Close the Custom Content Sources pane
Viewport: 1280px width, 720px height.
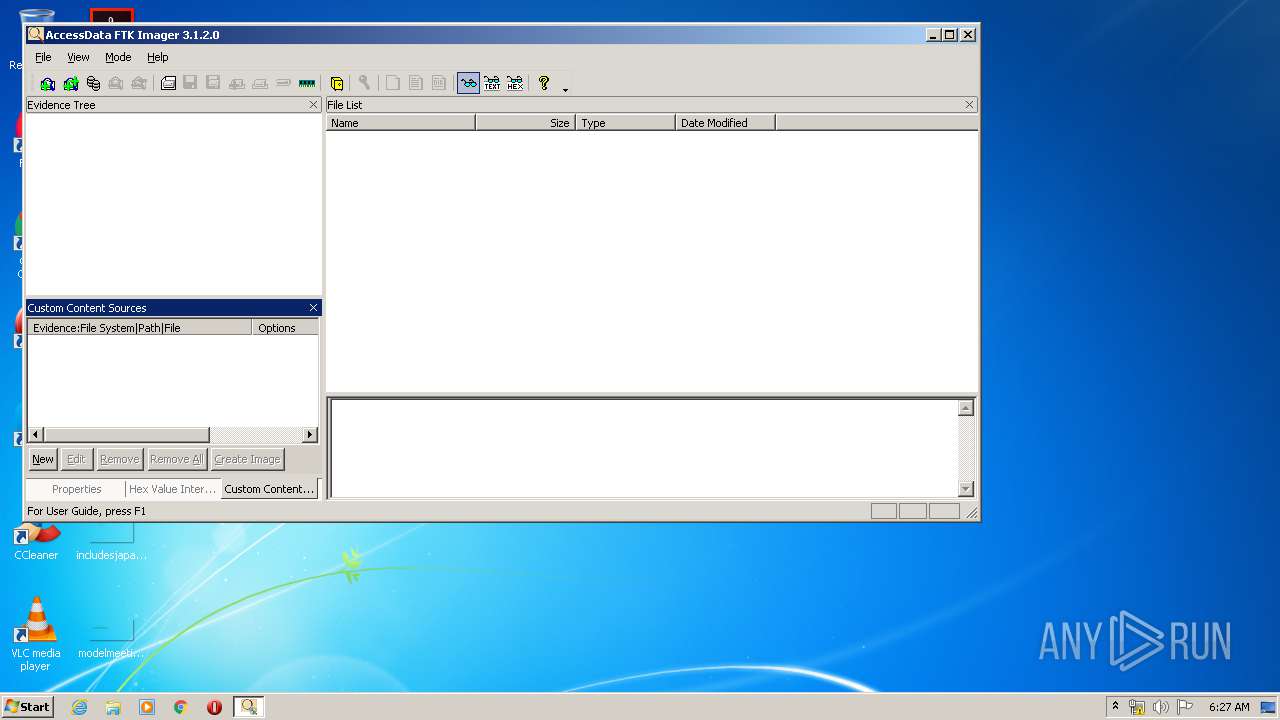(313, 308)
